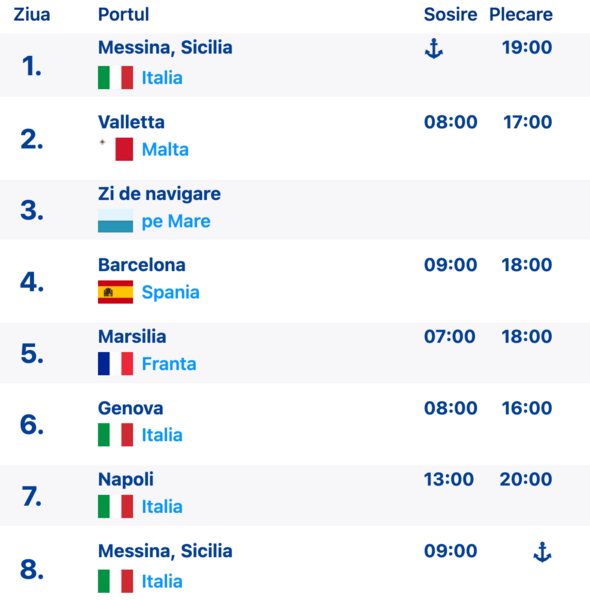
Task: Click the Malta flag icon
Action: pos(116,149)
